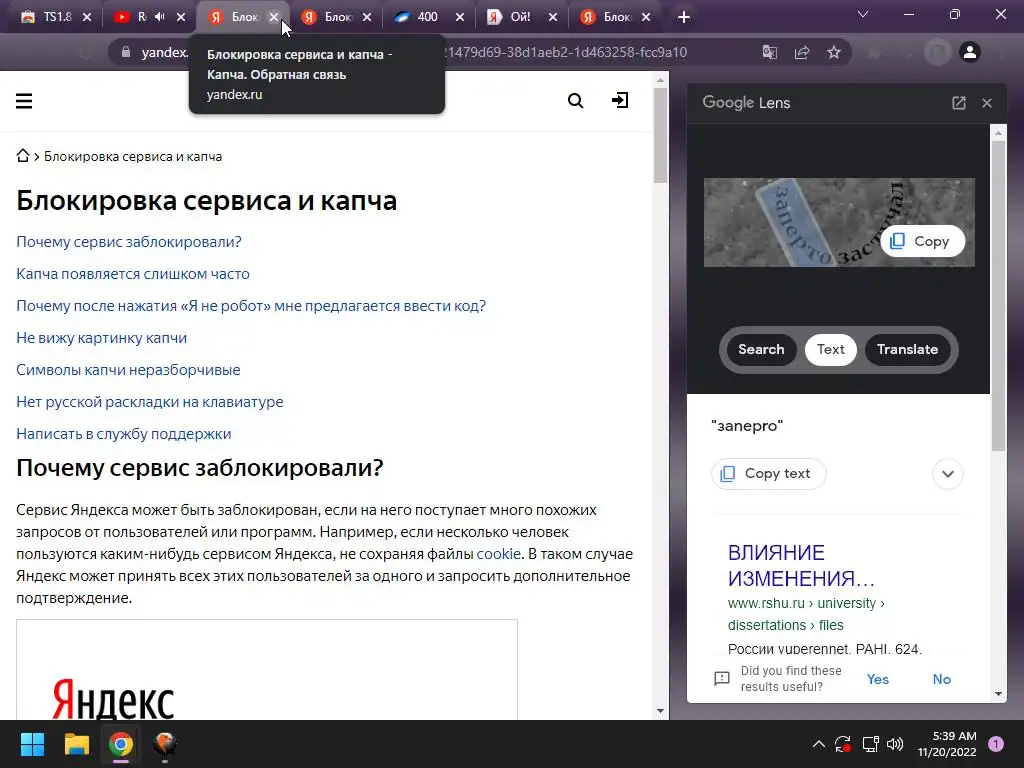The width and height of the screenshot is (1024, 768).
Task: Click the feedback icon in Lens panel
Action: 722,679
